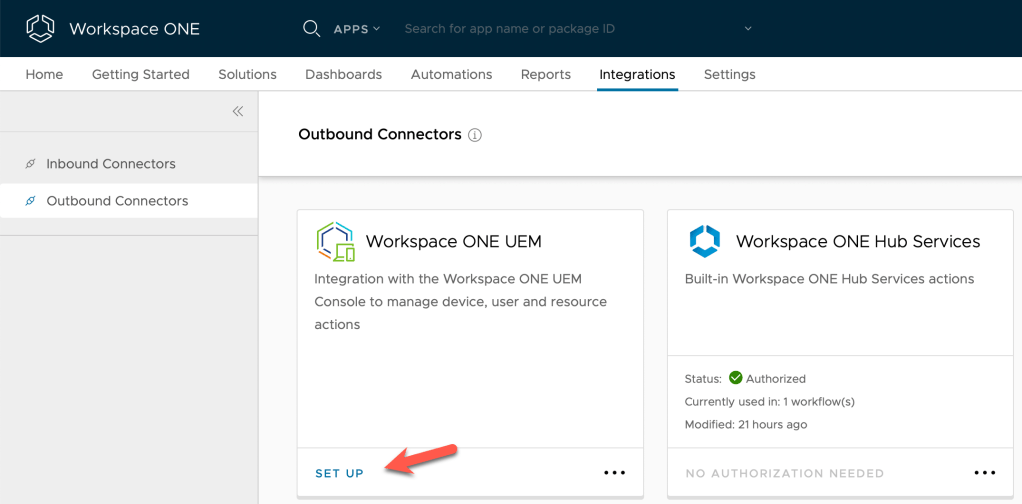Navigate to the Reports tab
Image resolution: width=1022 pixels, height=504 pixels.
point(545,74)
